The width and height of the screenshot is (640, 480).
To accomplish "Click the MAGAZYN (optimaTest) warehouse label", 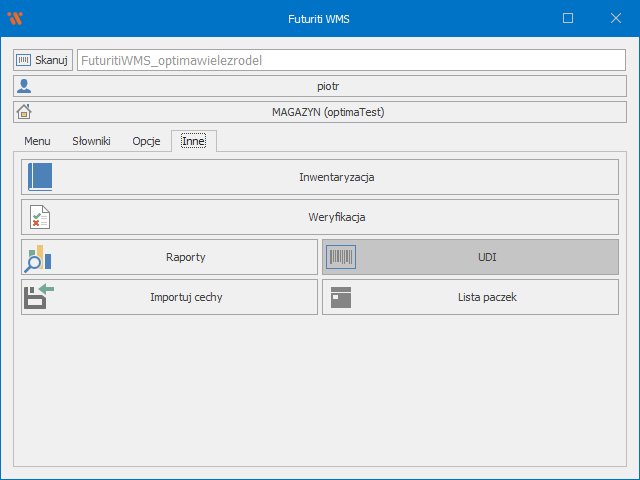I will (328, 112).
